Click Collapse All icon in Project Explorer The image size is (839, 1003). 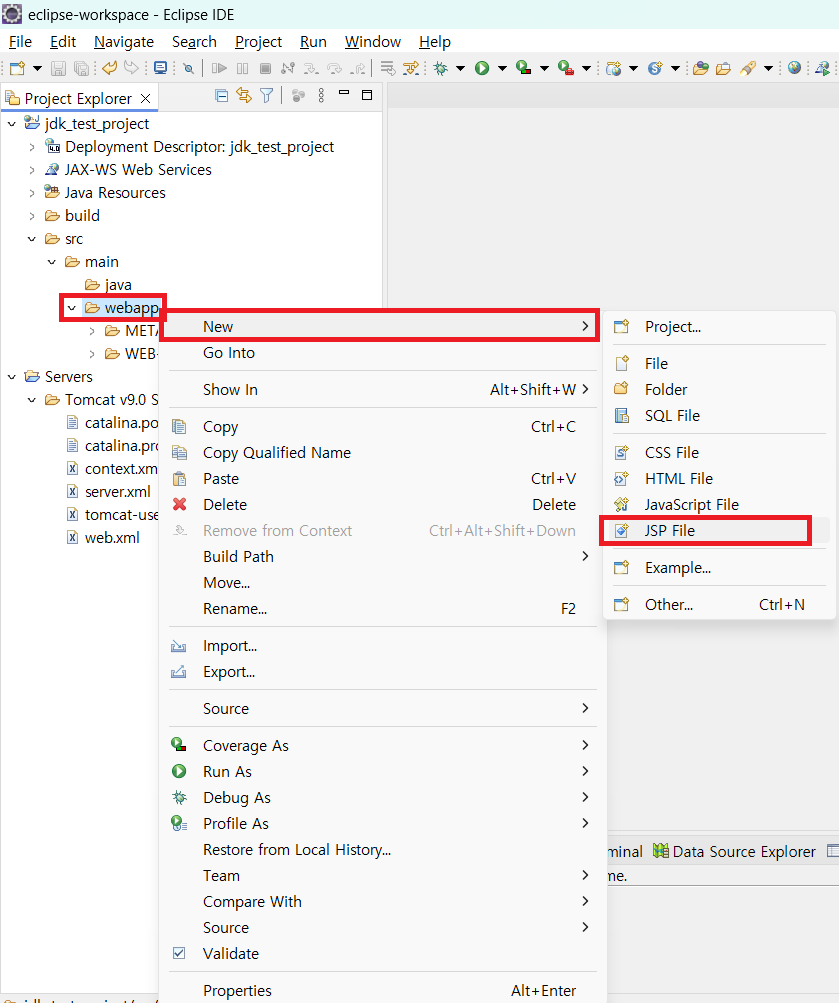[222, 96]
